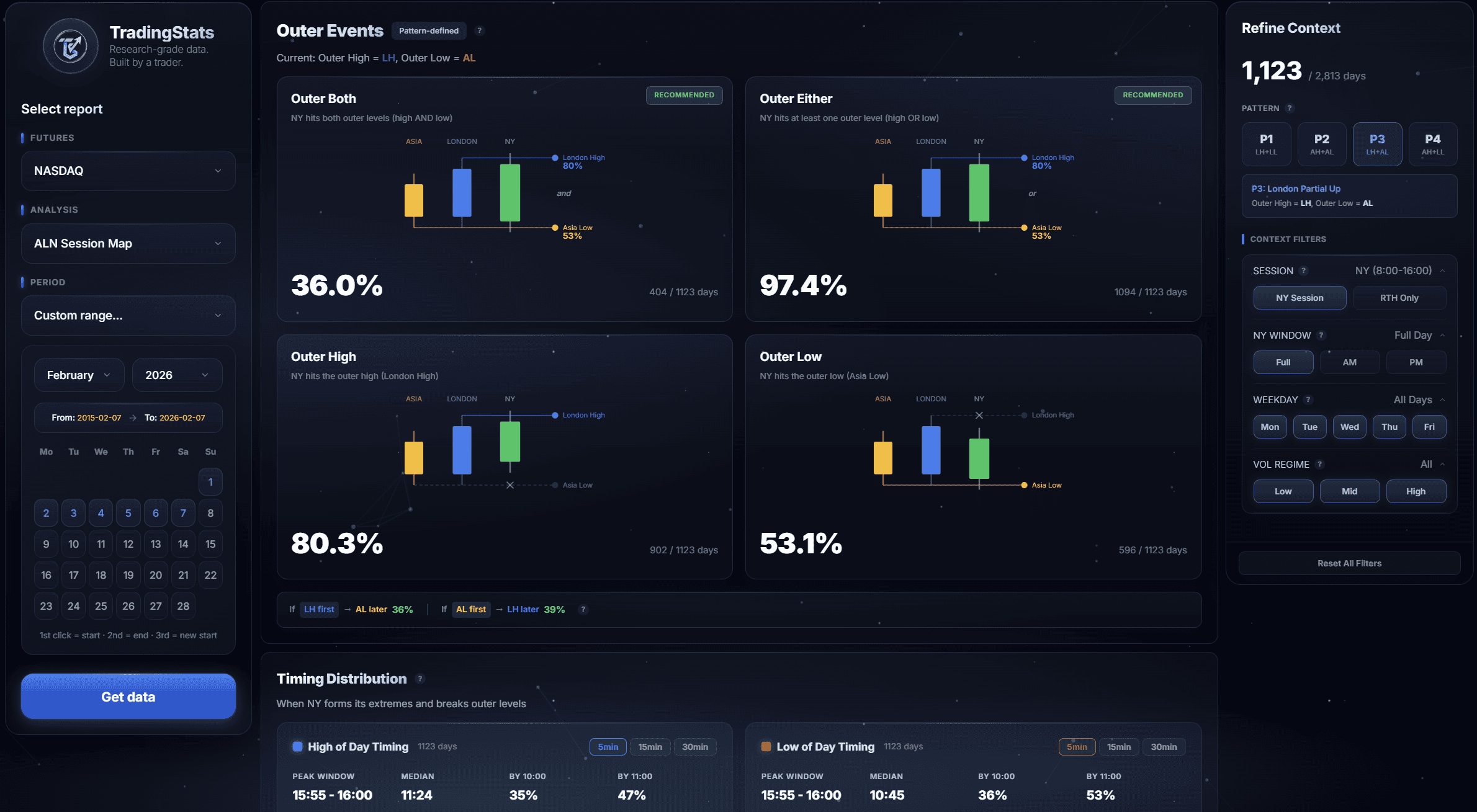Open the NASDAQ futures dropdown
This screenshot has height=812, width=1477.
(x=128, y=171)
